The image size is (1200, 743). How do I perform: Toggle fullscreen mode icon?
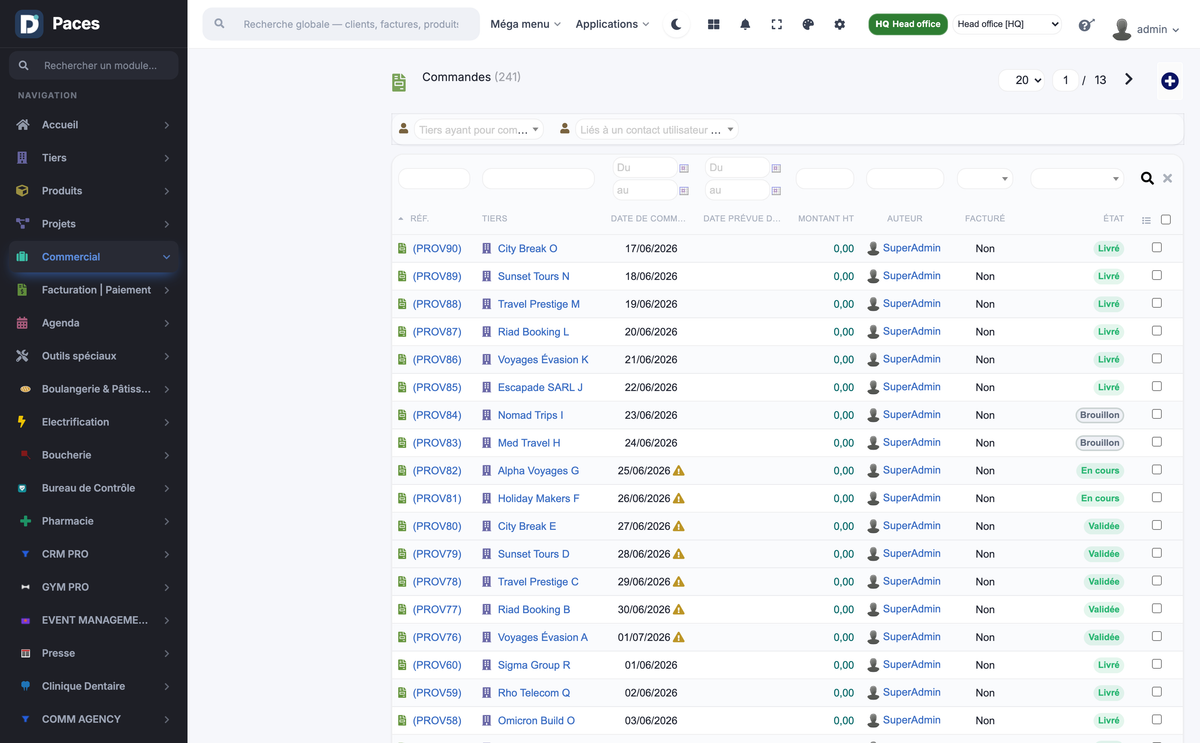[x=776, y=24]
